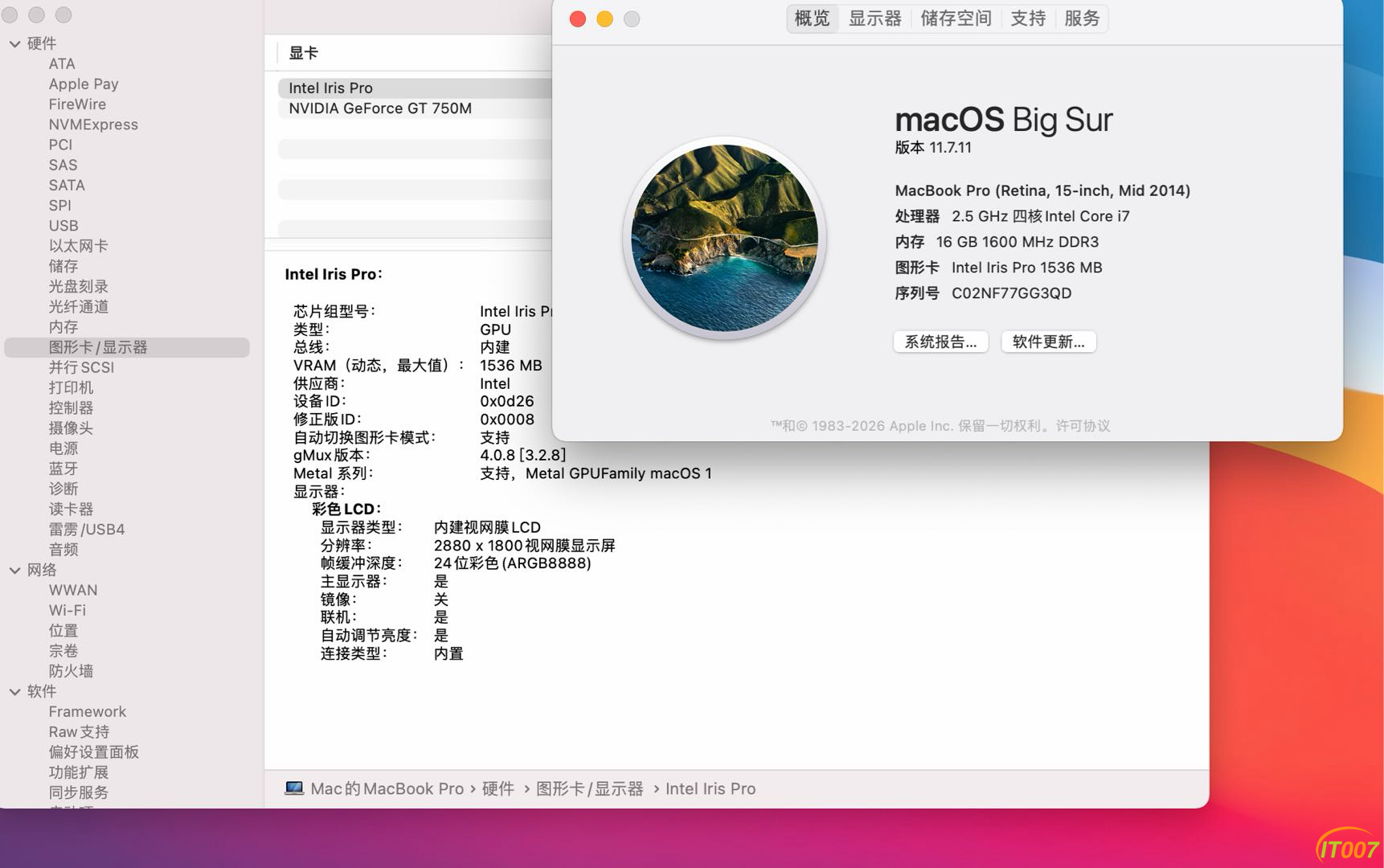
Task: Select Apple Pay in the sidebar
Action: (x=84, y=84)
